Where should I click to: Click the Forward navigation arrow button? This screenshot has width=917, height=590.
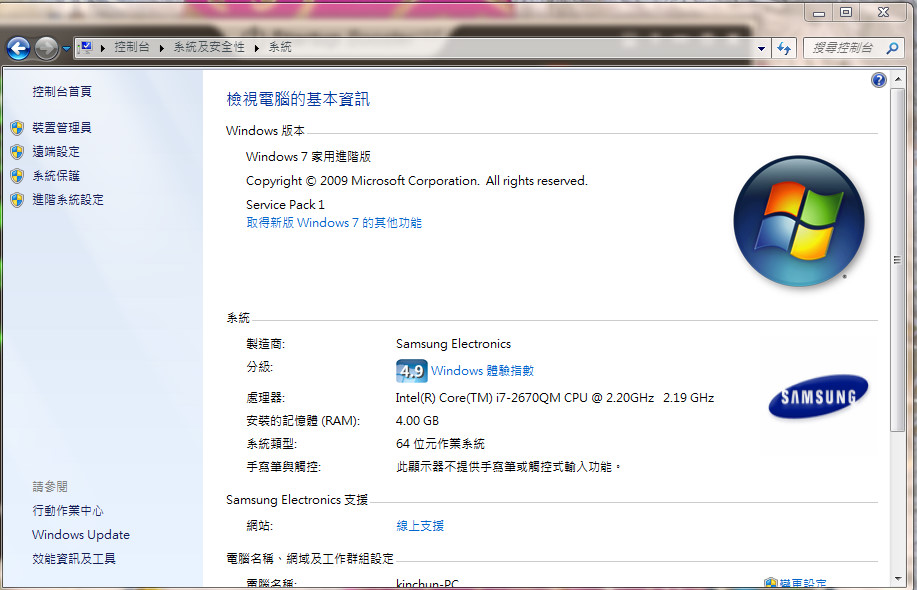click(x=46, y=48)
